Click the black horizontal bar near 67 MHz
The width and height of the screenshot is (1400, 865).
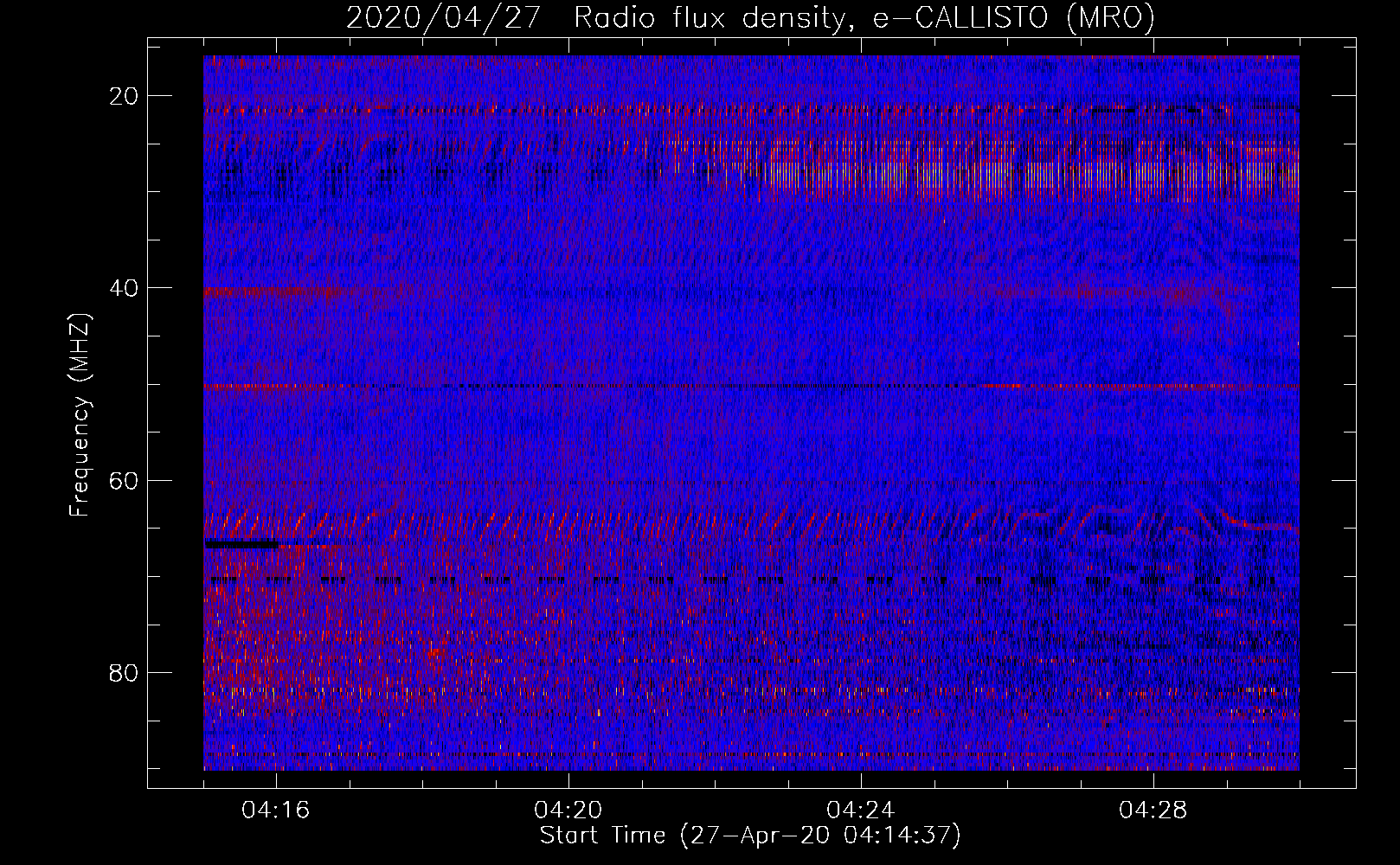click(x=241, y=545)
